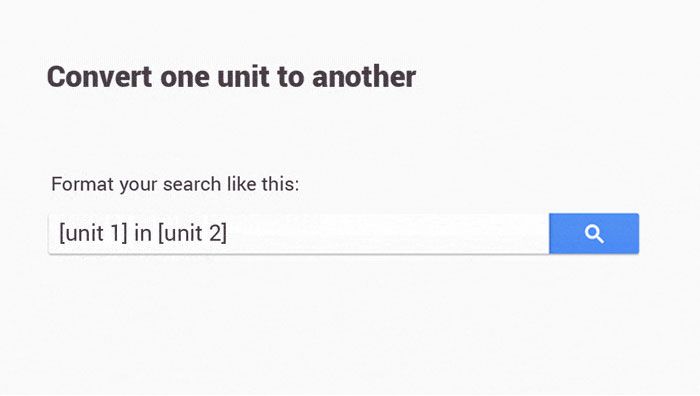Click the 'Format your search like this:' label
700x396 pixels.
(175, 184)
